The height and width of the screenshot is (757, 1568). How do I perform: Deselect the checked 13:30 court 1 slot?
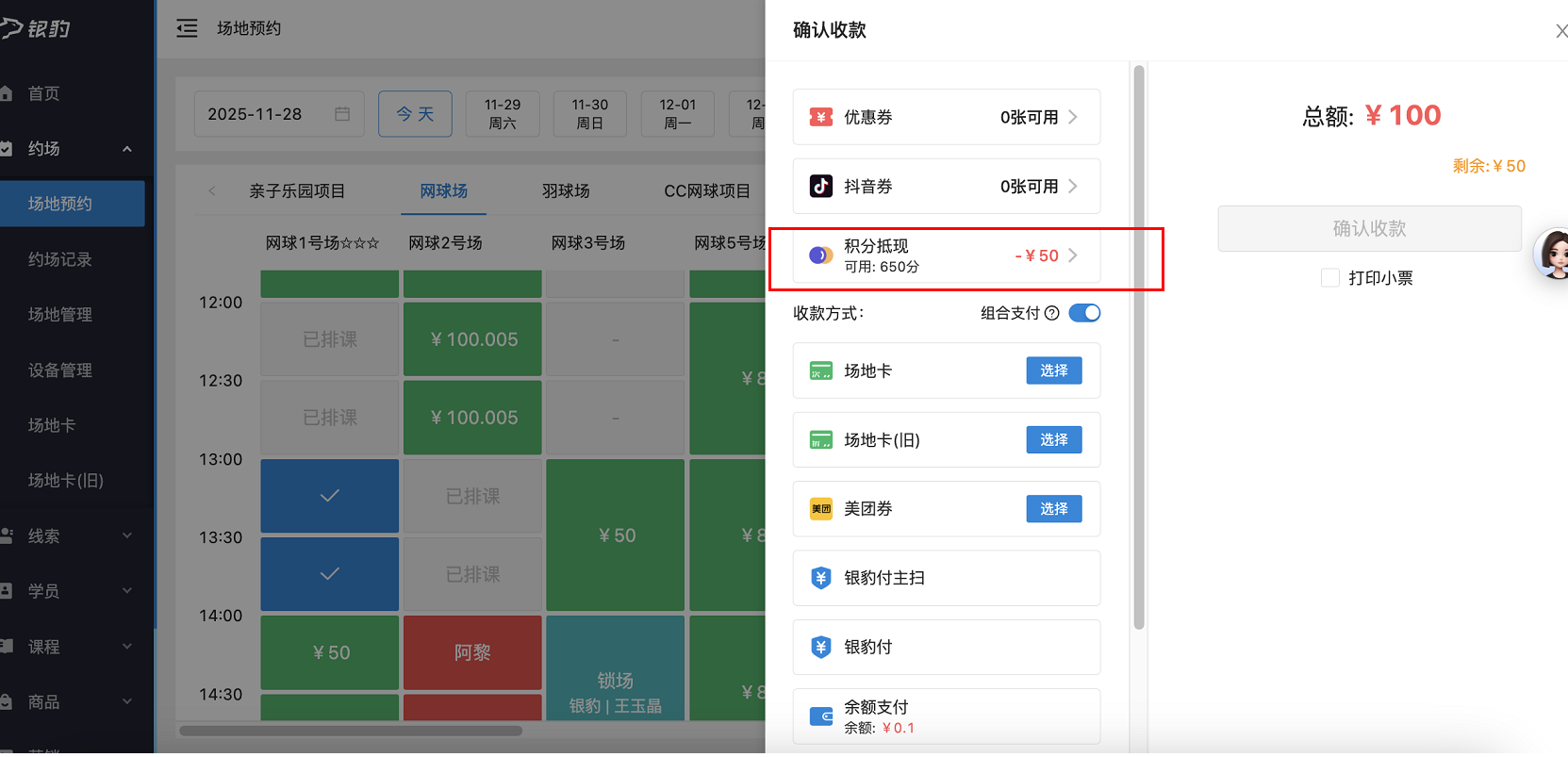pyautogui.click(x=330, y=574)
